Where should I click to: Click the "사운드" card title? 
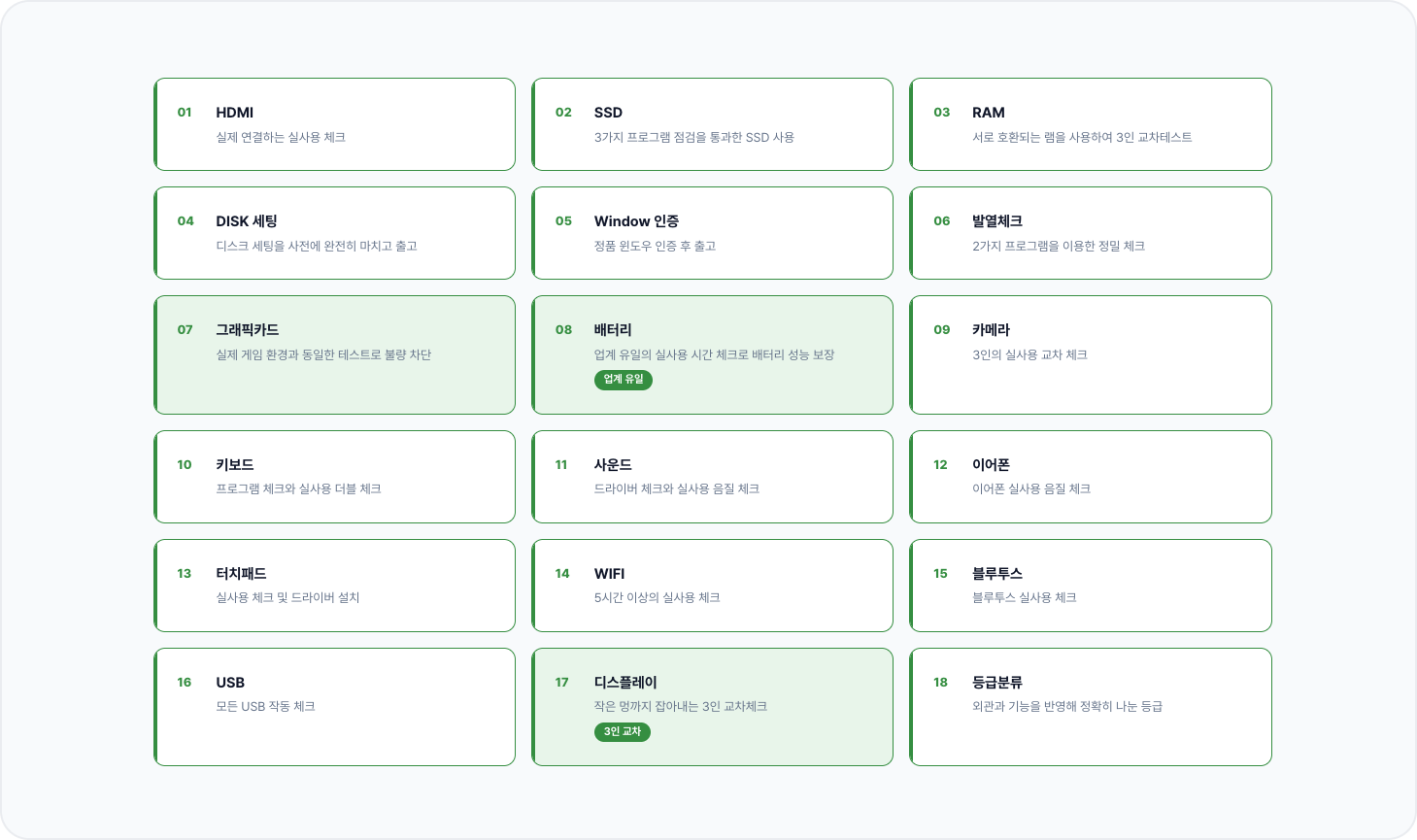613,465
